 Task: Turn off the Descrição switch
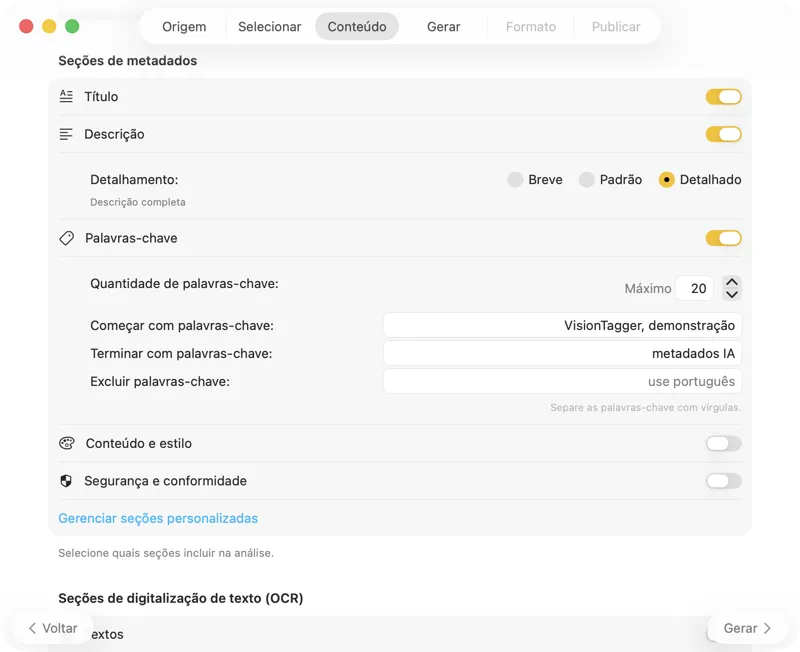[x=723, y=134]
